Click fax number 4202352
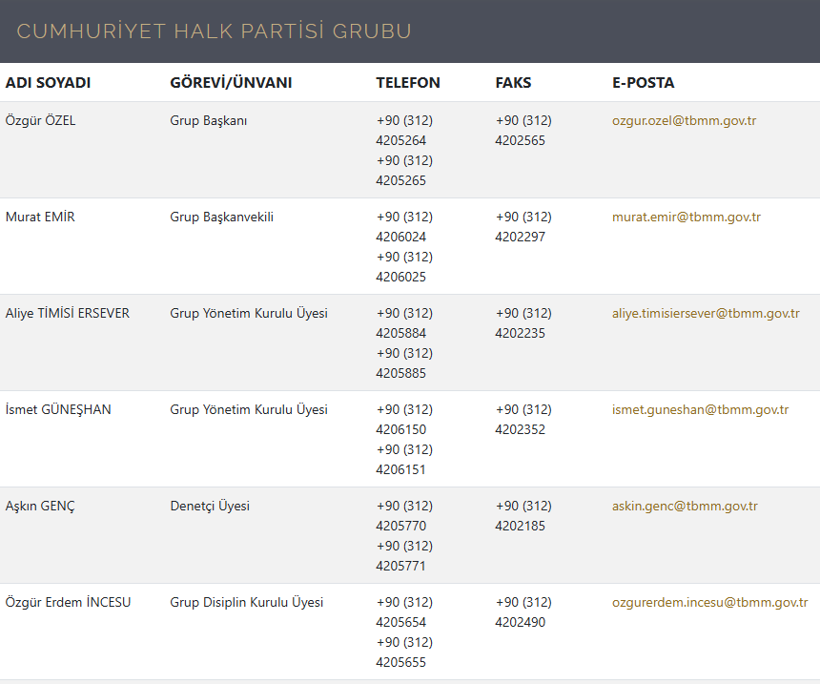The image size is (820, 684). pyautogui.click(x=520, y=430)
